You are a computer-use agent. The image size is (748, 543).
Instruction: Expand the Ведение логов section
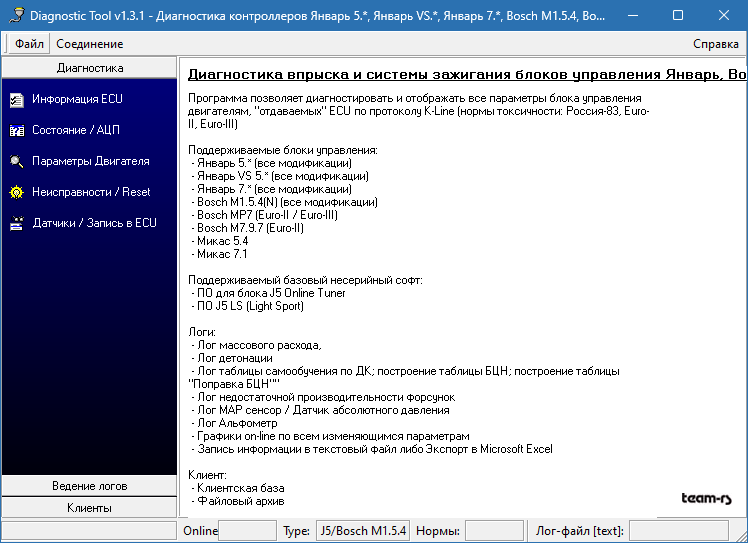point(90,486)
